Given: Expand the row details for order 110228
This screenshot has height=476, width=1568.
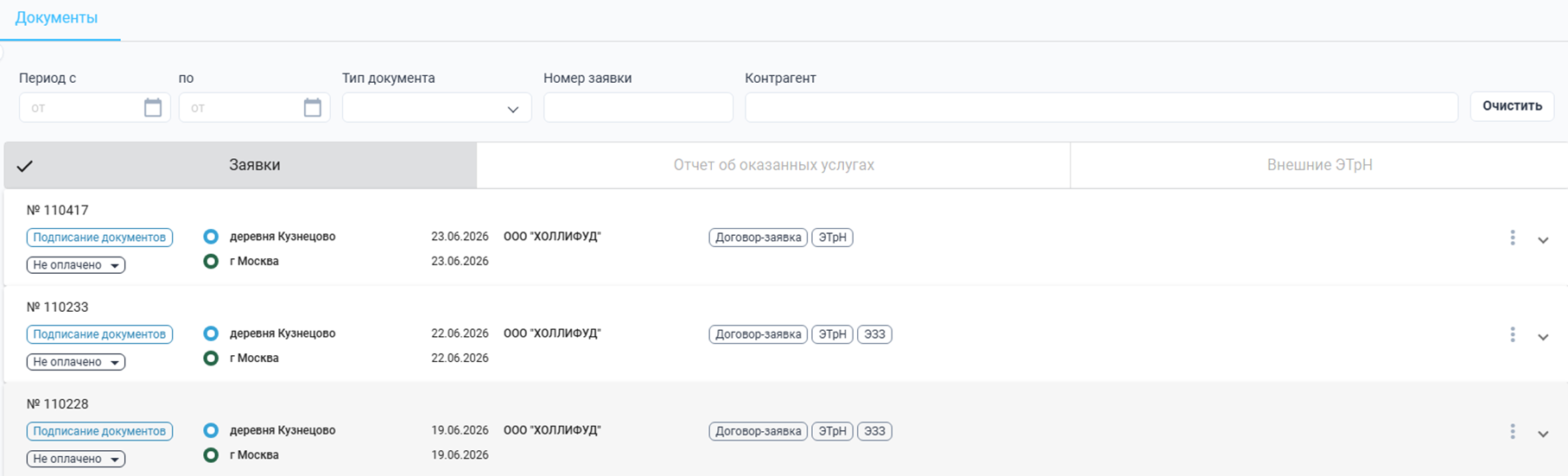Looking at the screenshot, I should point(1543,434).
